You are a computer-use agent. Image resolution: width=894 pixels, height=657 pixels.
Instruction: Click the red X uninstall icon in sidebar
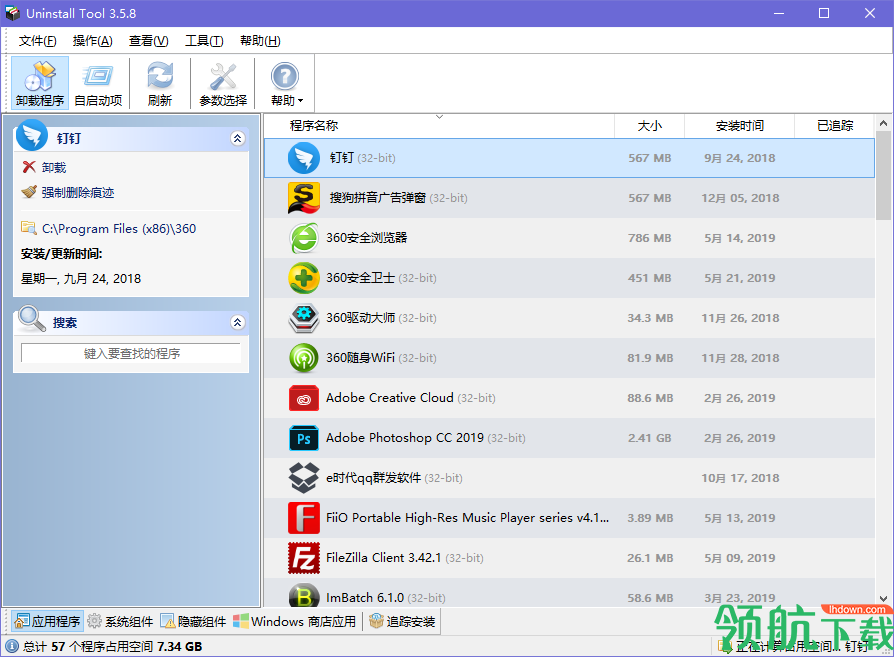tap(29, 167)
